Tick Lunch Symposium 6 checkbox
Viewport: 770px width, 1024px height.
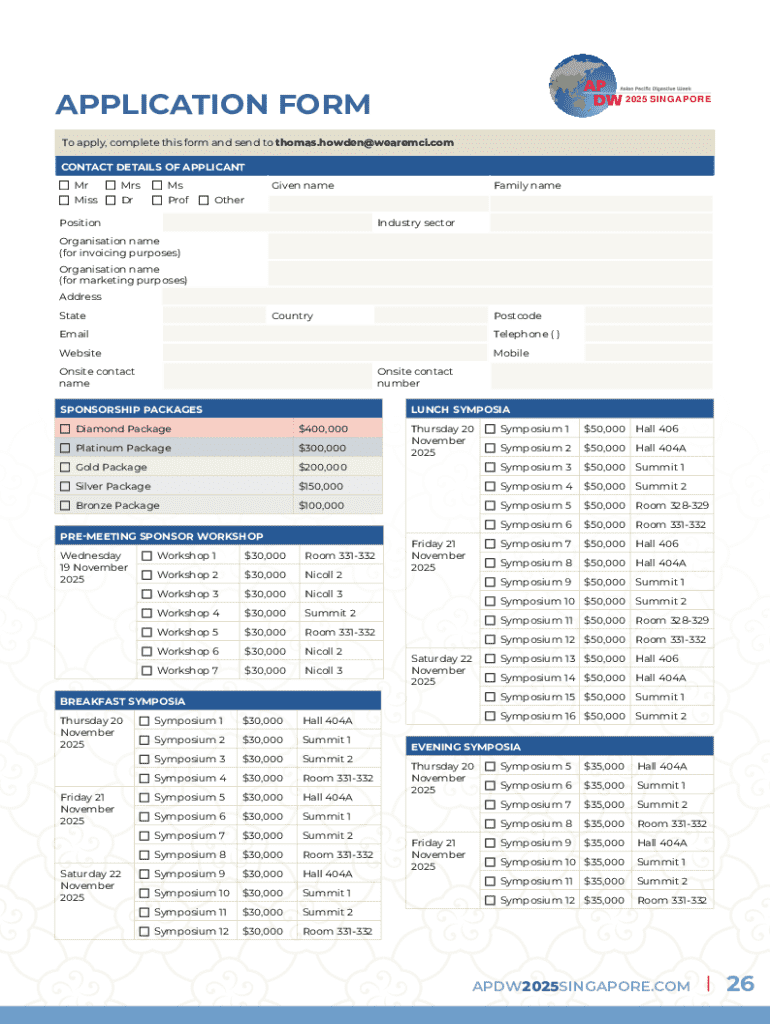pos(490,524)
